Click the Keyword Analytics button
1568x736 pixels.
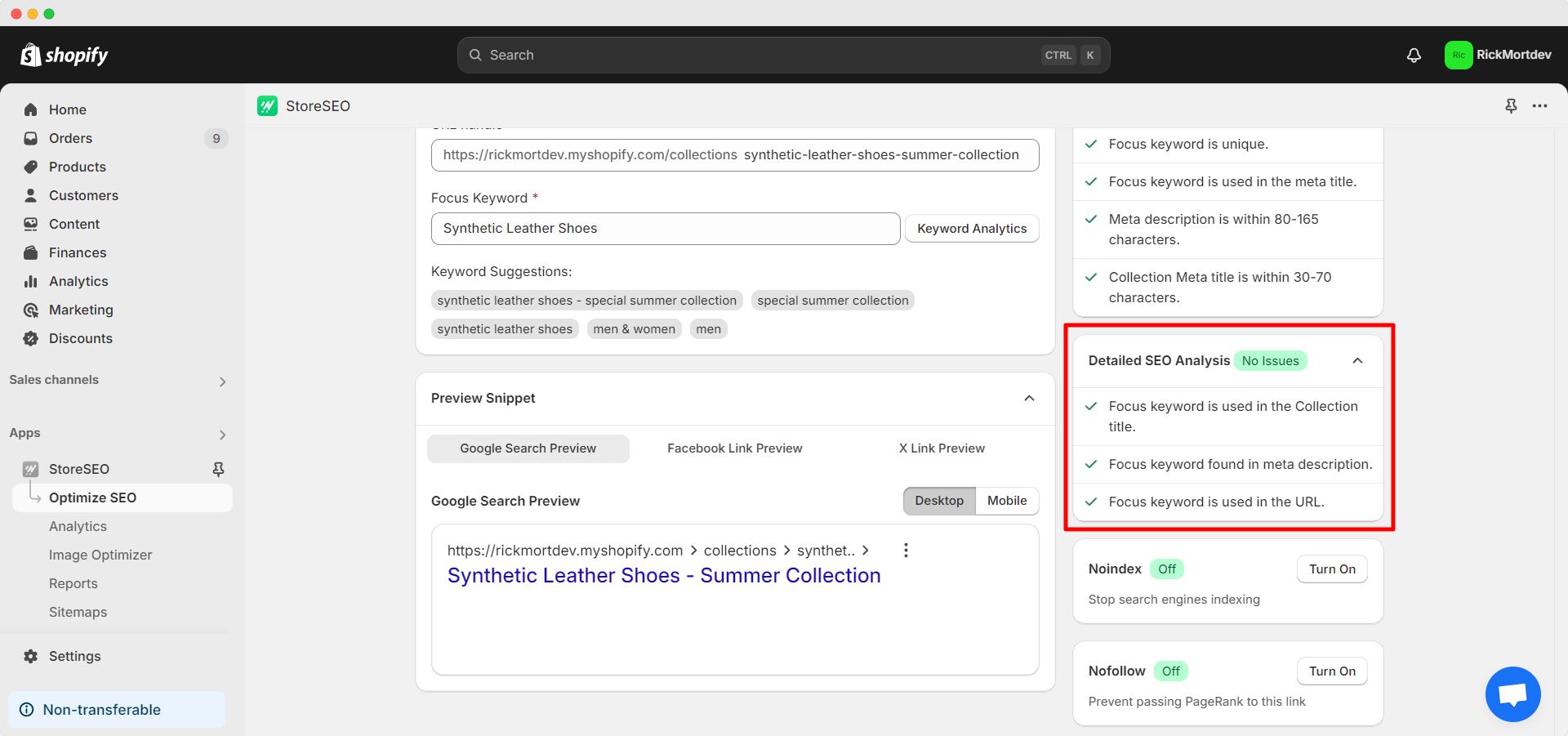coord(972,229)
